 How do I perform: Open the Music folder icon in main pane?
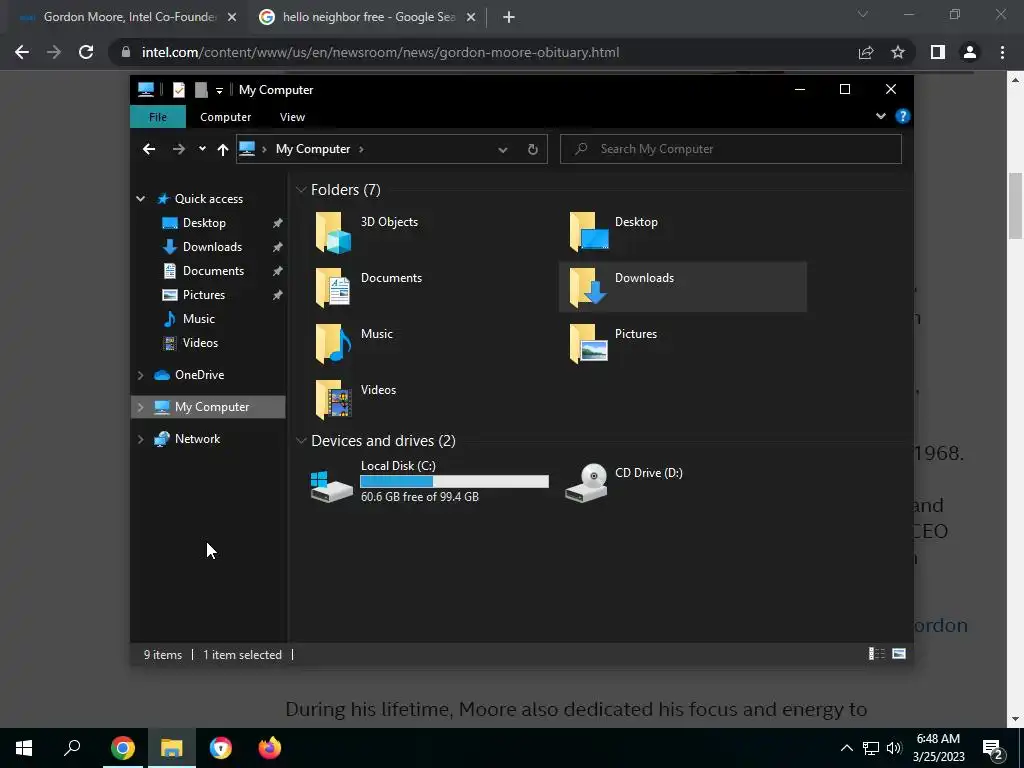(334, 344)
